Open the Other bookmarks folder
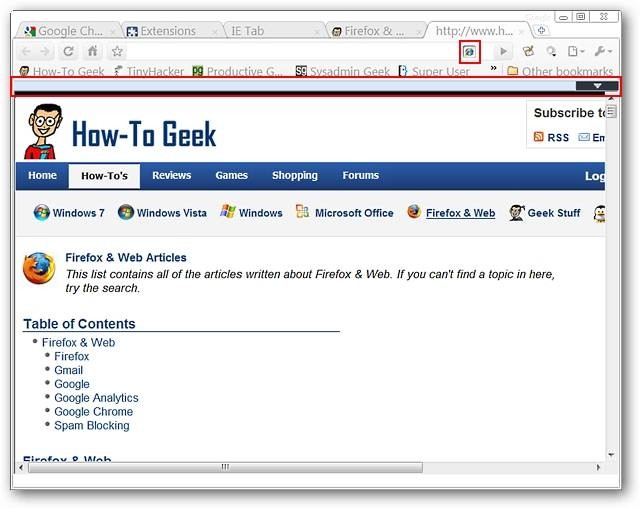The height and width of the screenshot is (508, 640). tap(560, 71)
